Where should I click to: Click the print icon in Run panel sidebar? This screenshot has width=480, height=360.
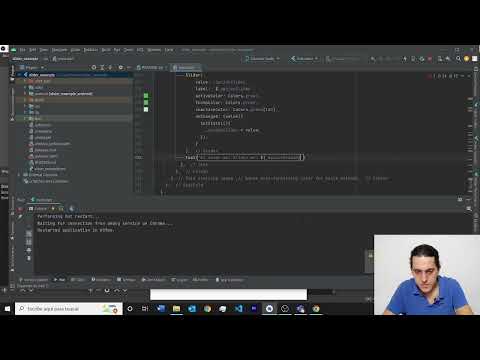(x=29, y=250)
